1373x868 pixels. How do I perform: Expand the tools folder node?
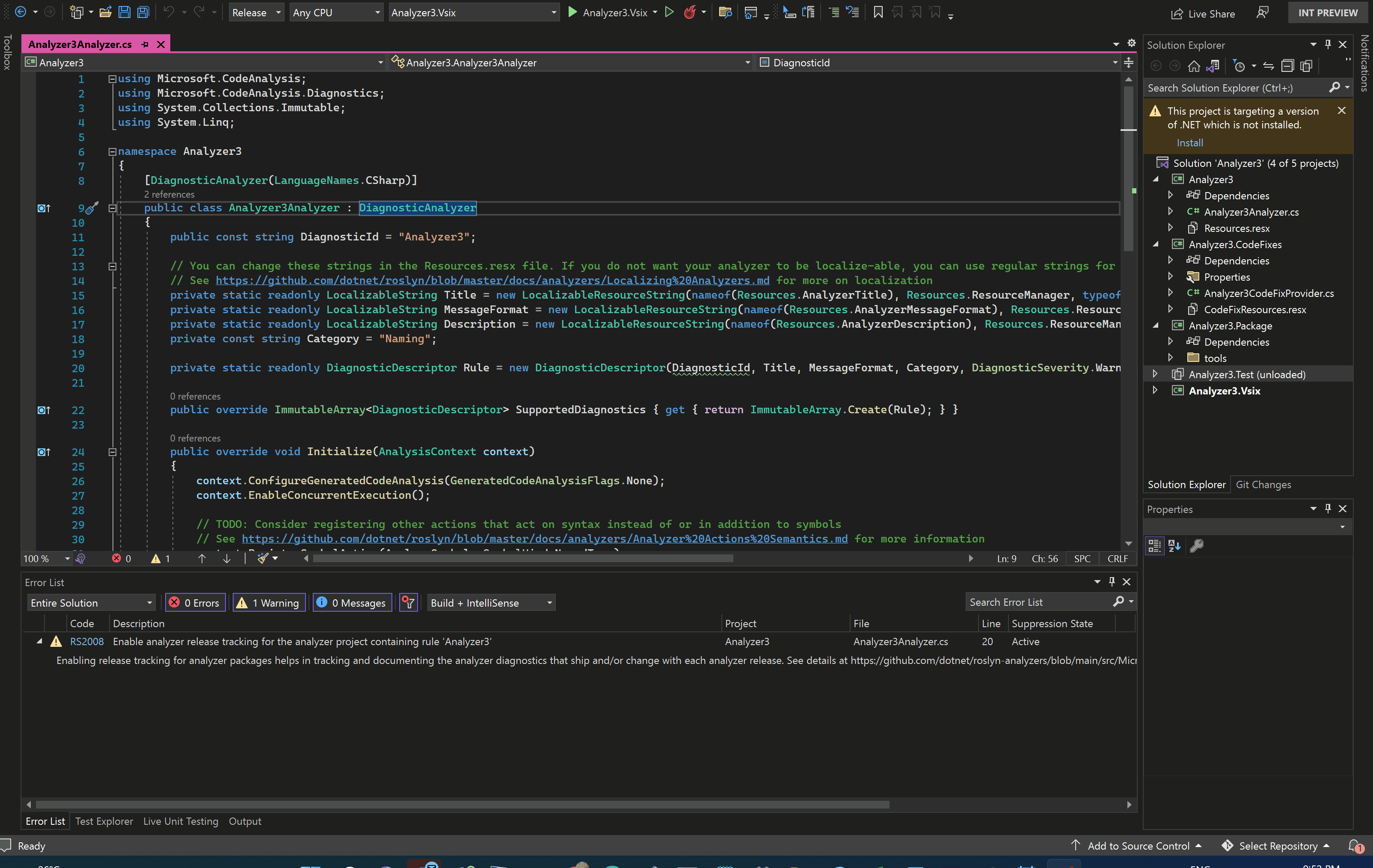1170,358
